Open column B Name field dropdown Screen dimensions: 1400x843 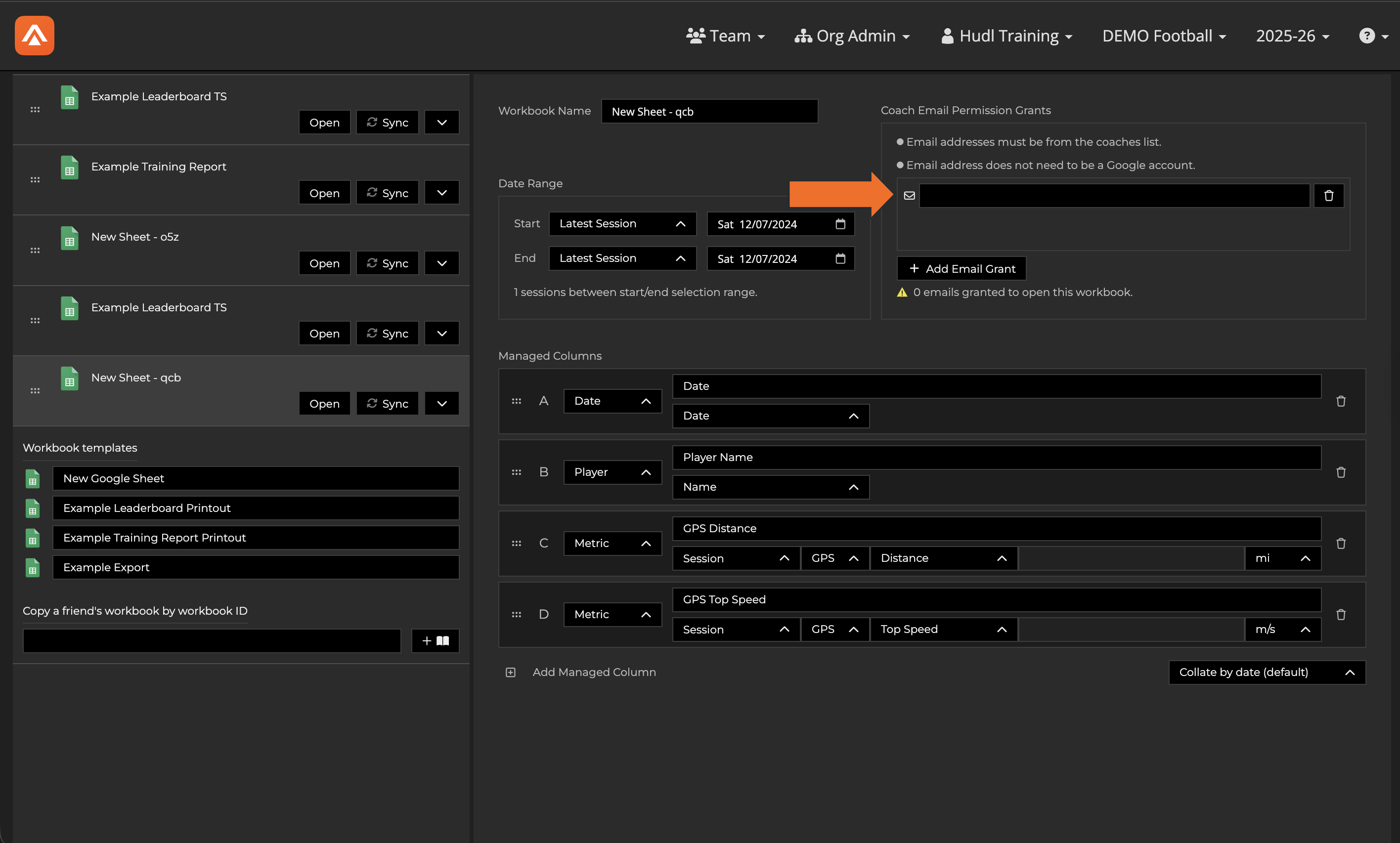(771, 487)
